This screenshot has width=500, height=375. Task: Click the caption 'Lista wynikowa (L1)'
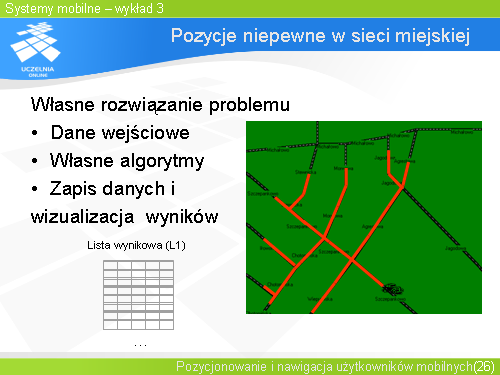point(136,245)
